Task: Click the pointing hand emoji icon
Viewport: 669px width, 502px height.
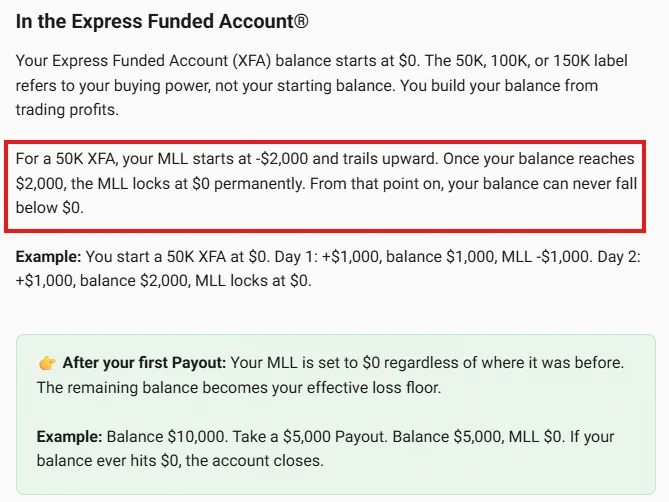Action: pyautogui.click(x=47, y=363)
